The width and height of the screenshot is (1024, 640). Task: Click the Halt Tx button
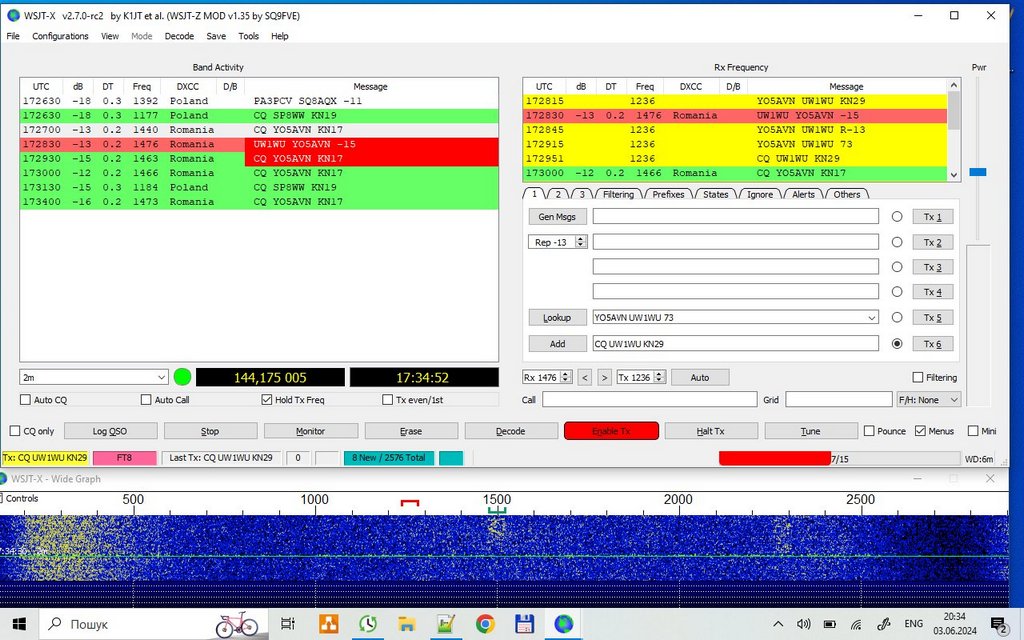pos(711,431)
